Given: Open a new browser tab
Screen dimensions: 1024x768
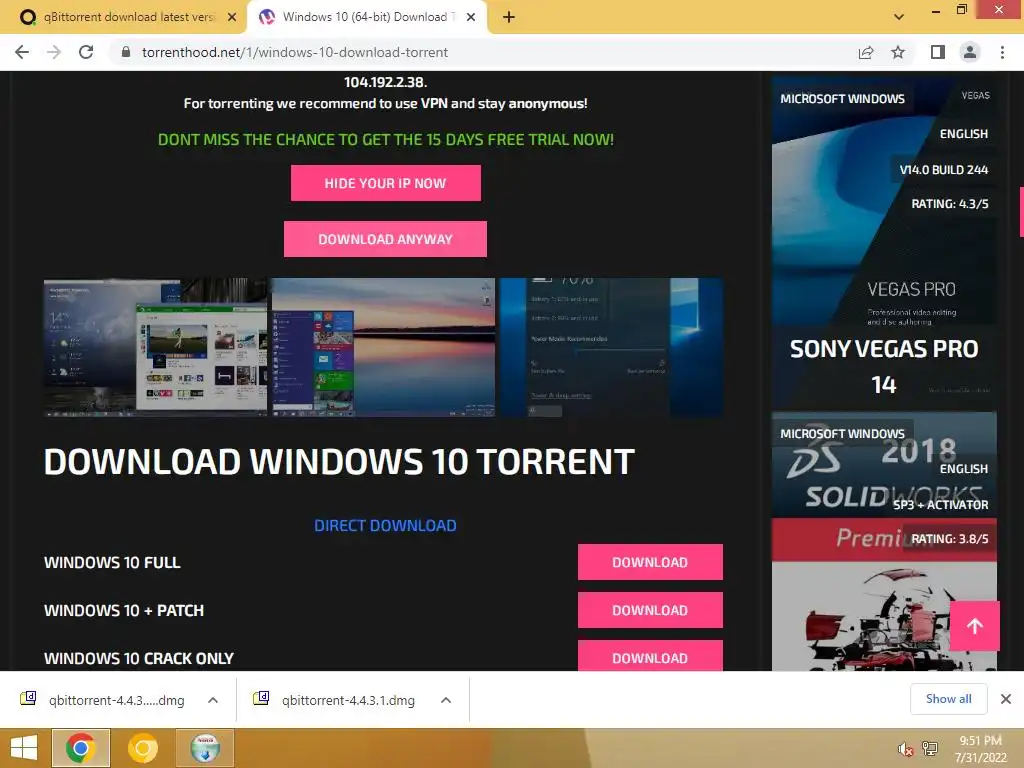Looking at the screenshot, I should [x=509, y=17].
